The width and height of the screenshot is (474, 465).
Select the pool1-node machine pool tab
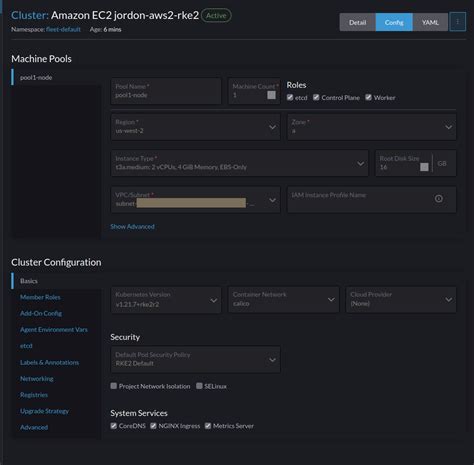pos(56,77)
